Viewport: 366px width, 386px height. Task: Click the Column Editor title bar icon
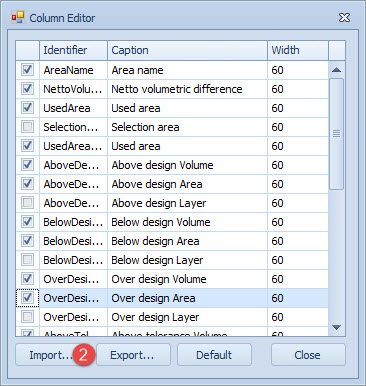point(18,17)
